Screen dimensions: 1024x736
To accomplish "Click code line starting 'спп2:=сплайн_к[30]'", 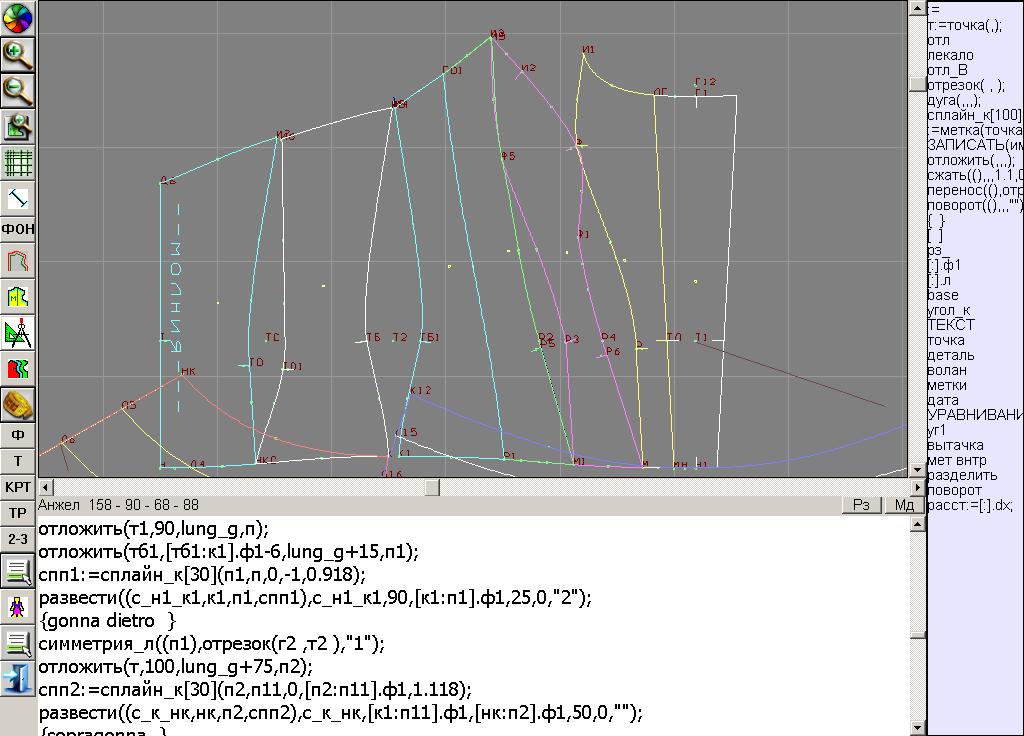I will [255, 690].
